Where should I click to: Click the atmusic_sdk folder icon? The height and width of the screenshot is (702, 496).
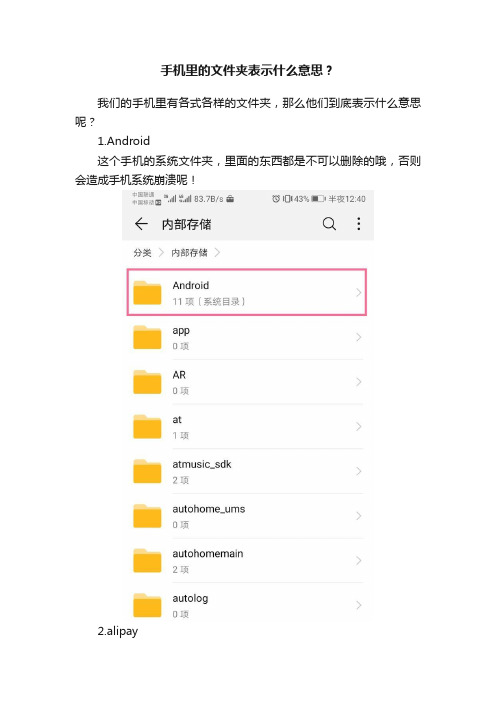point(147,471)
